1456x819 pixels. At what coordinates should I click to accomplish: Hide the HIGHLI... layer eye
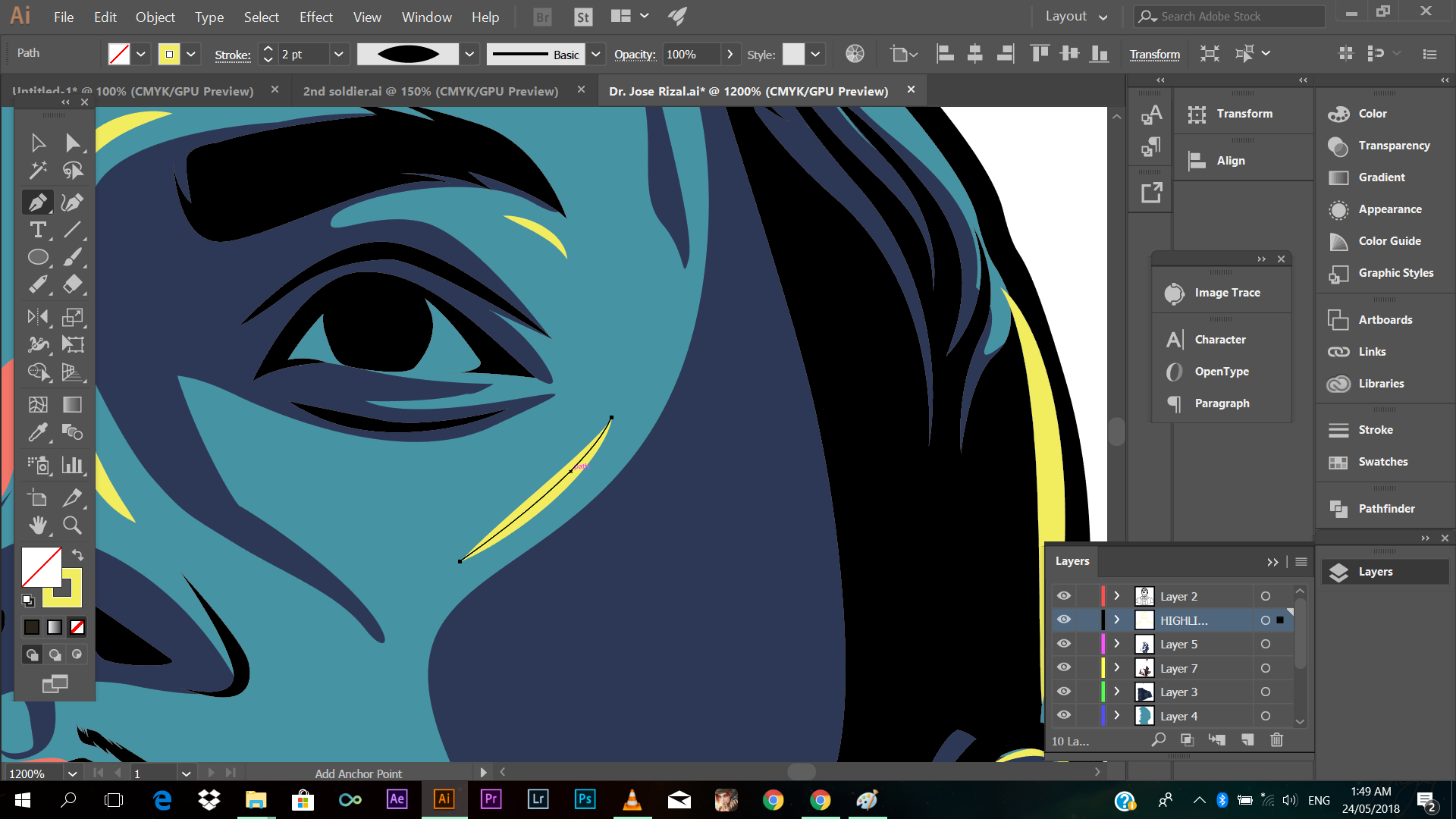1064,620
